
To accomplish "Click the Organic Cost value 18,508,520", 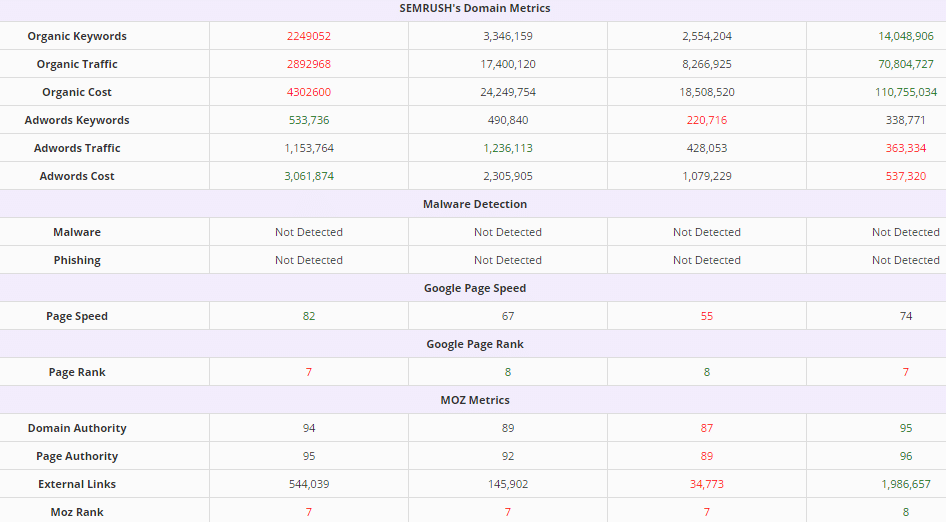I will coord(707,92).
